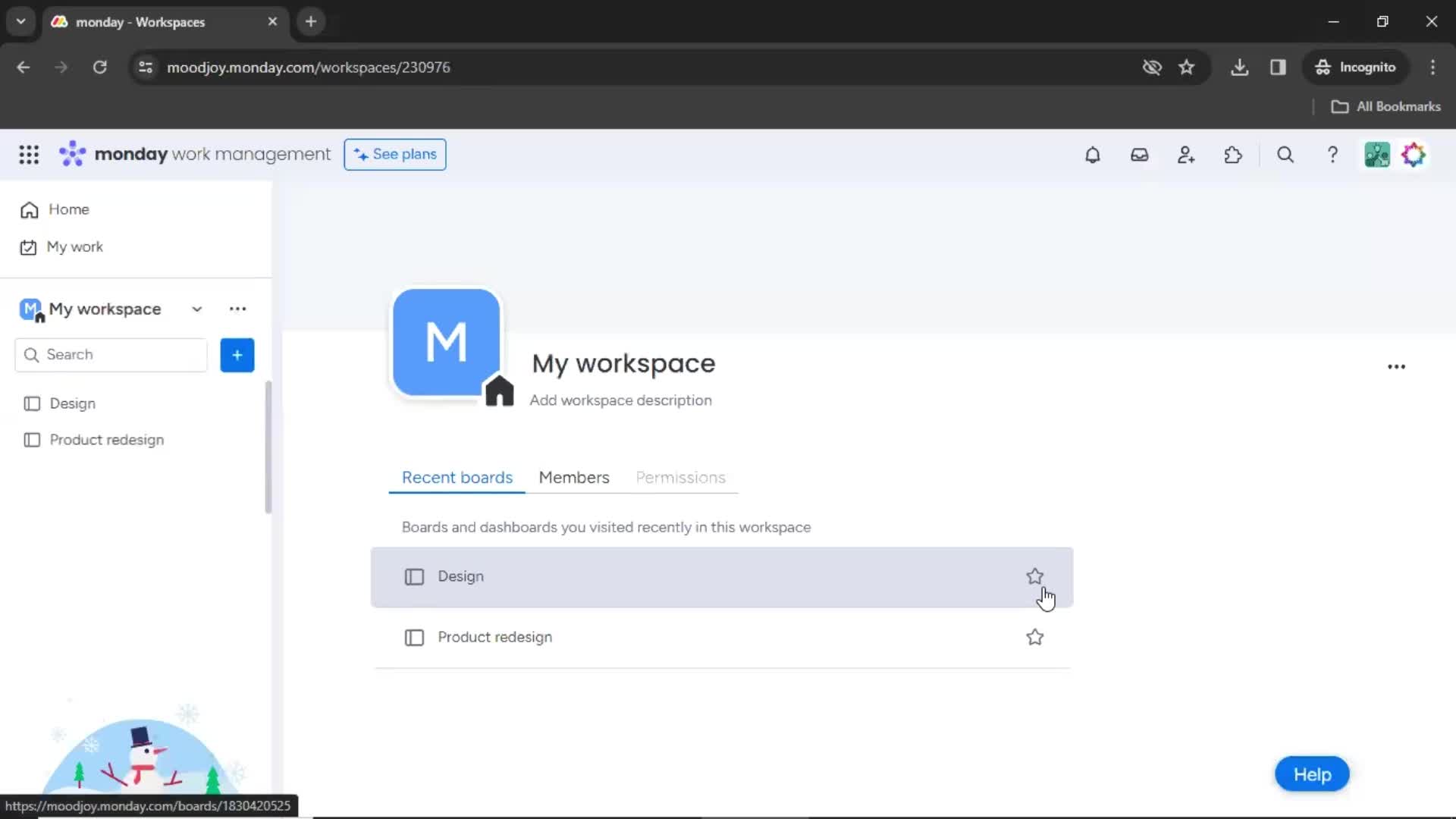Toggle favorite star on Product redesign board
1456x819 pixels.
1035,637
